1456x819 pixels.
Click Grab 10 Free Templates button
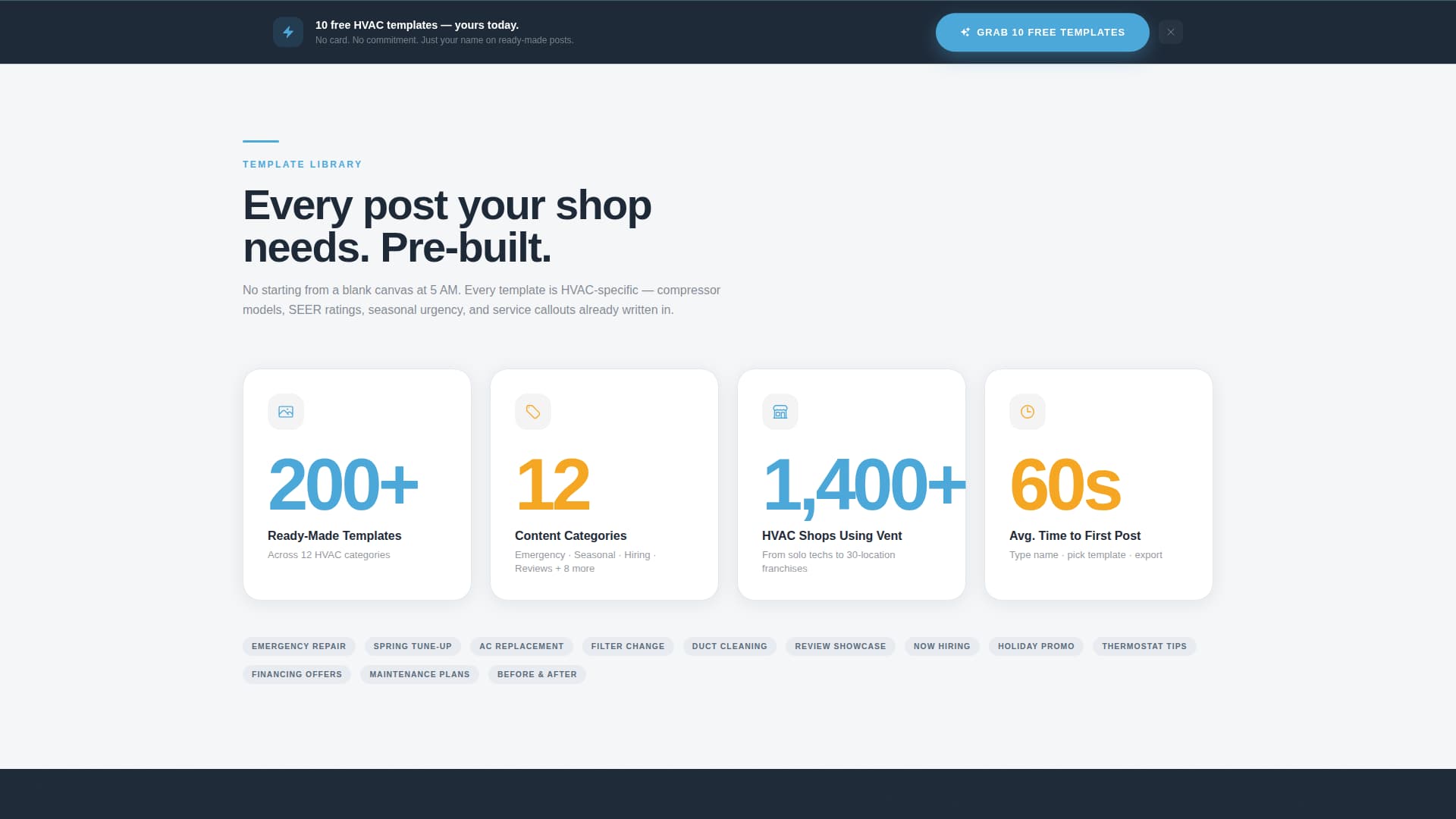[1042, 32]
